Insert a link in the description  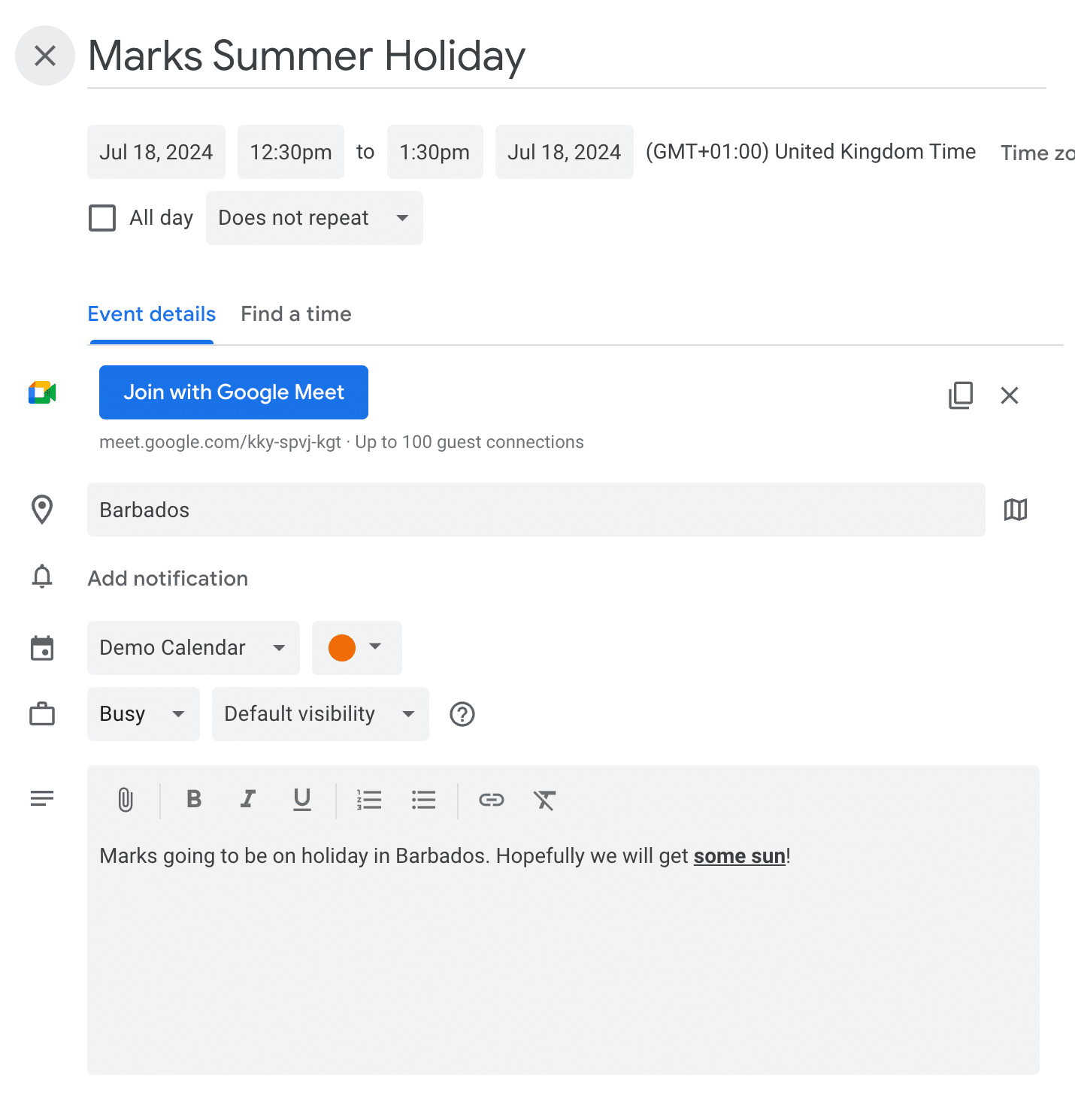[492, 800]
